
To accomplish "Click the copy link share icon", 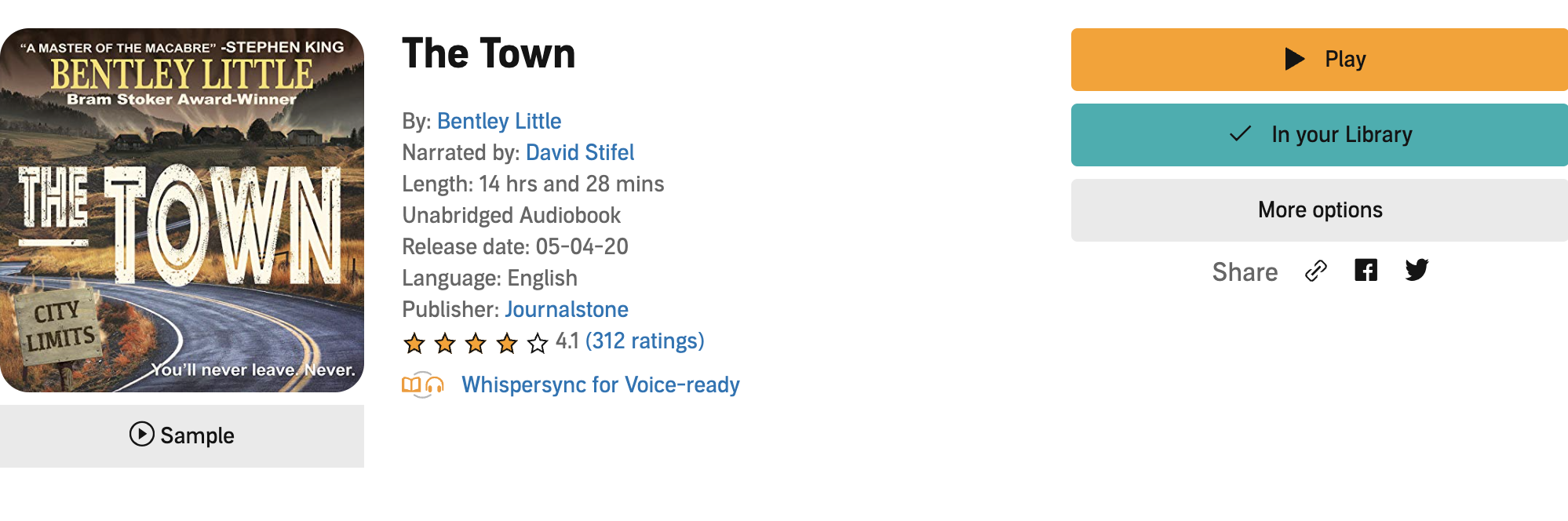I will [1316, 271].
